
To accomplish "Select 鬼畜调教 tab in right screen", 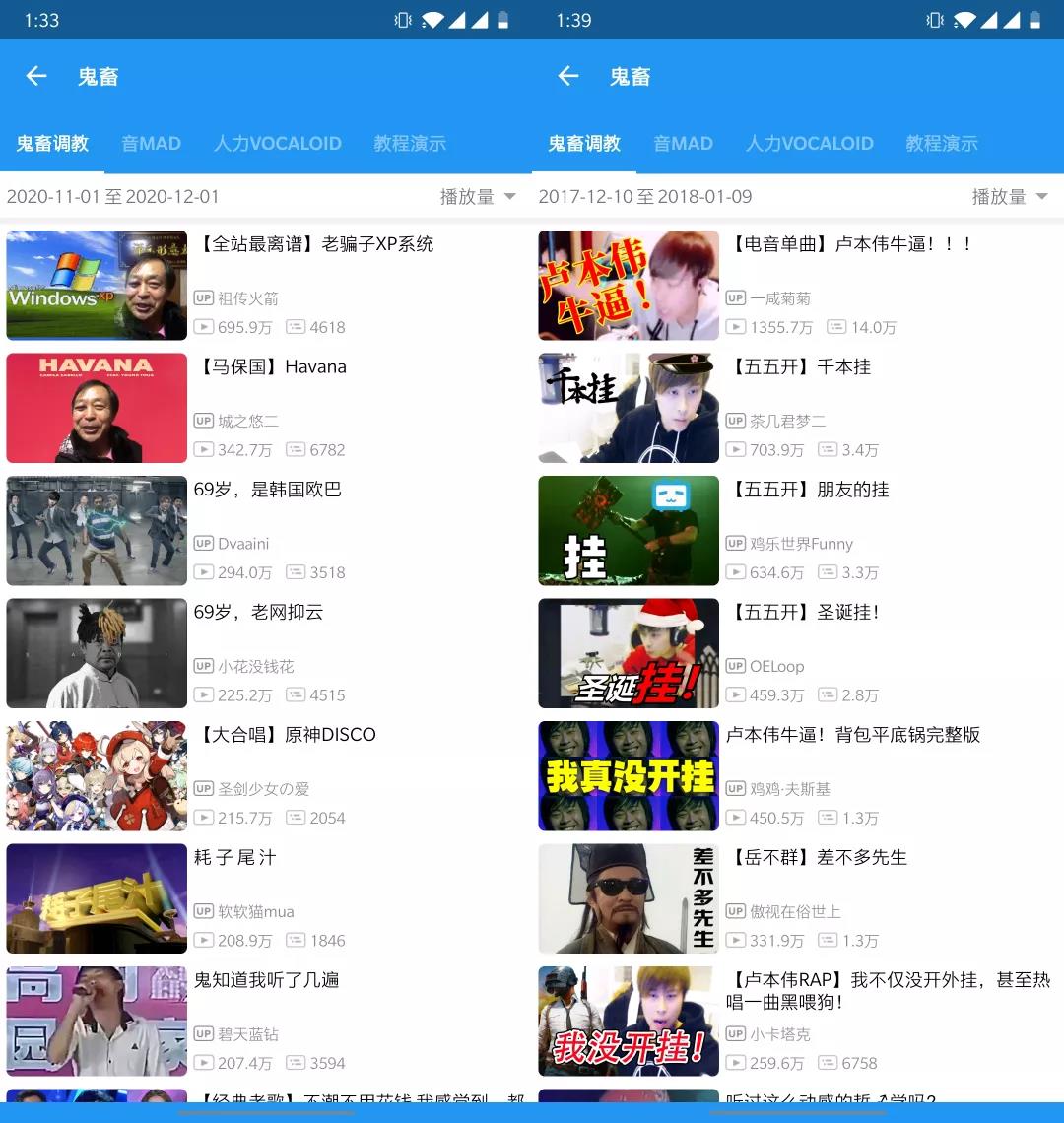I will [x=584, y=143].
